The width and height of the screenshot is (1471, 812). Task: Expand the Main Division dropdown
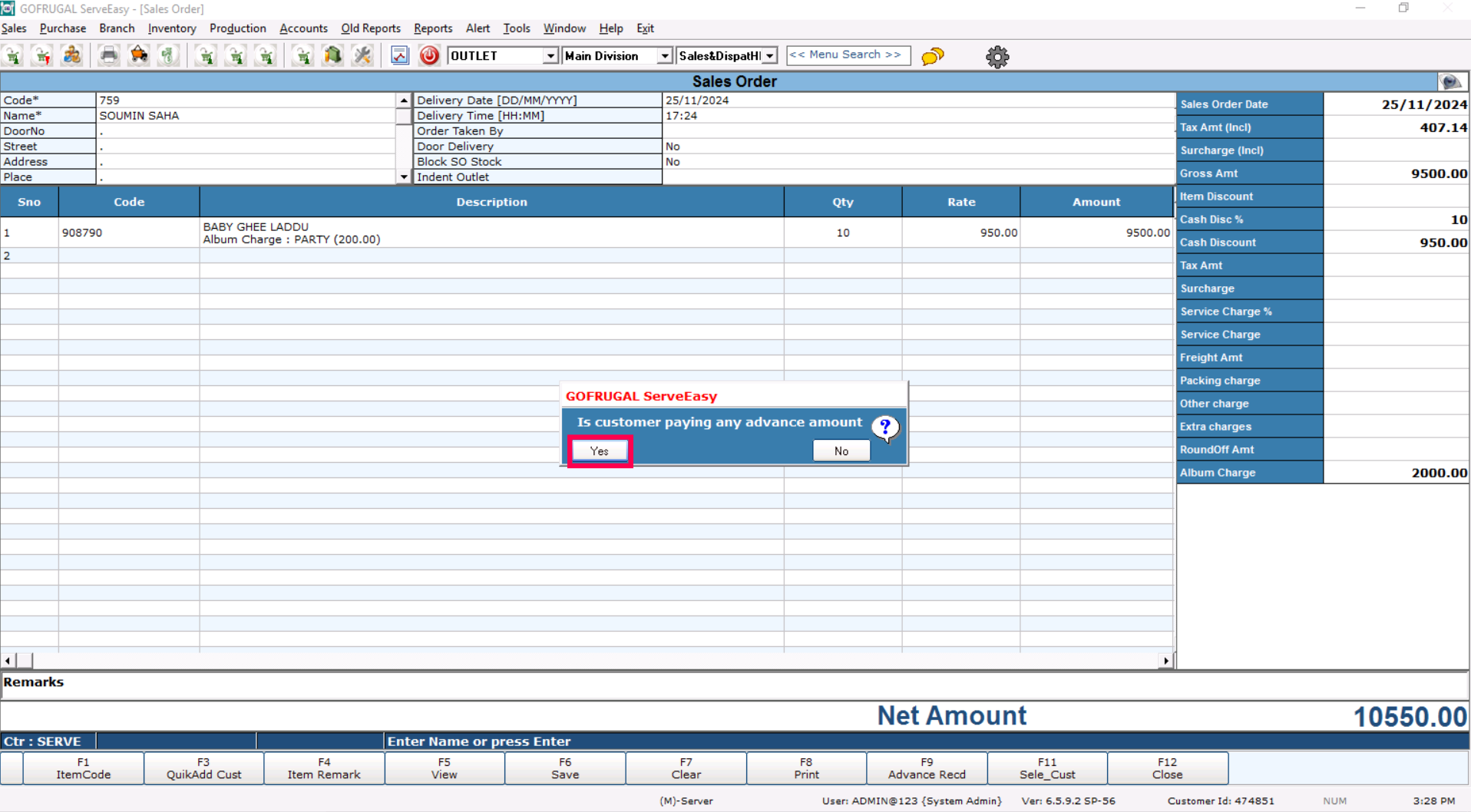point(664,56)
